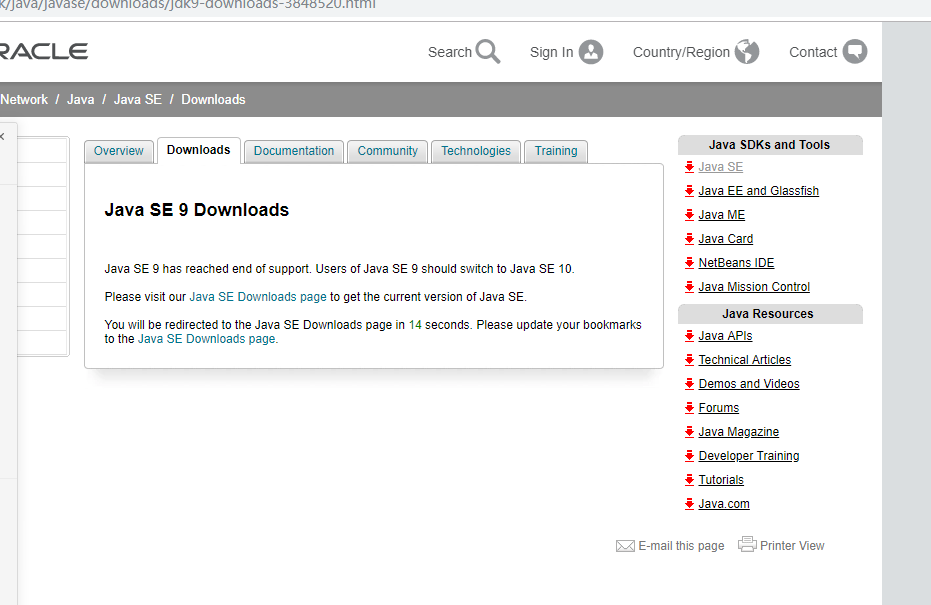The height and width of the screenshot is (605, 931).
Task: Click the green 14 seconds countdown number
Action: pos(415,325)
